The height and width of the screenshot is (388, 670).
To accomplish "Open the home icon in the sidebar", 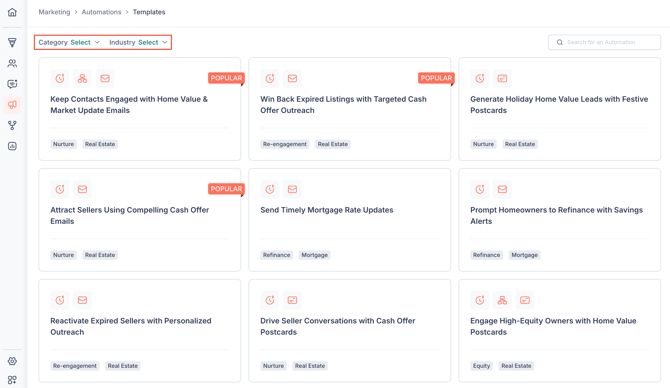I will click(x=12, y=12).
